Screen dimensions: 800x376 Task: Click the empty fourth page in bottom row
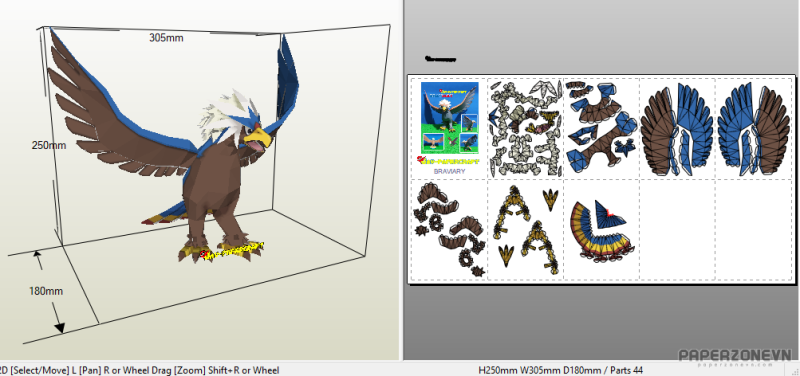tap(678, 230)
